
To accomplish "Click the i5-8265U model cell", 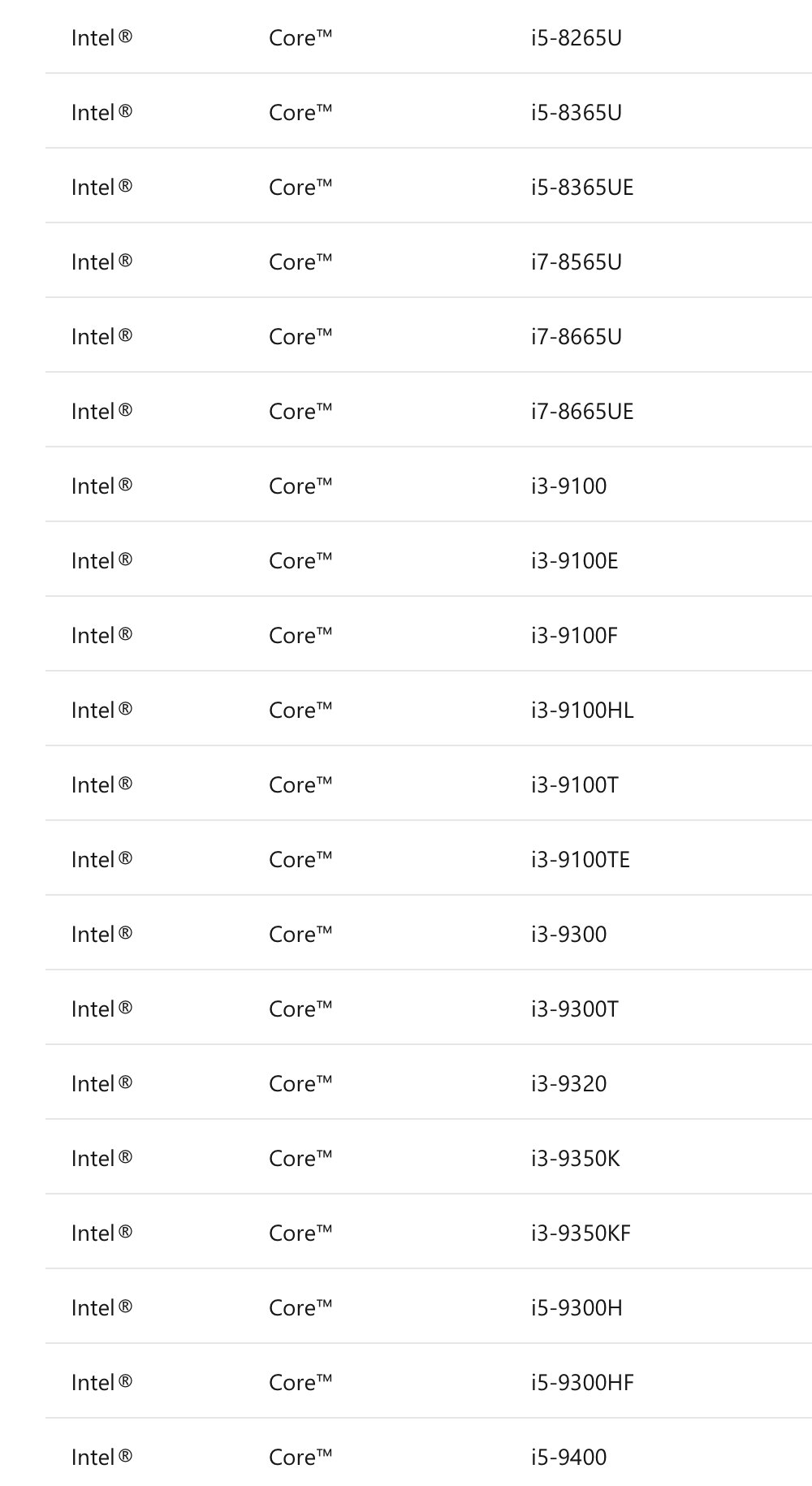I will coord(577,38).
